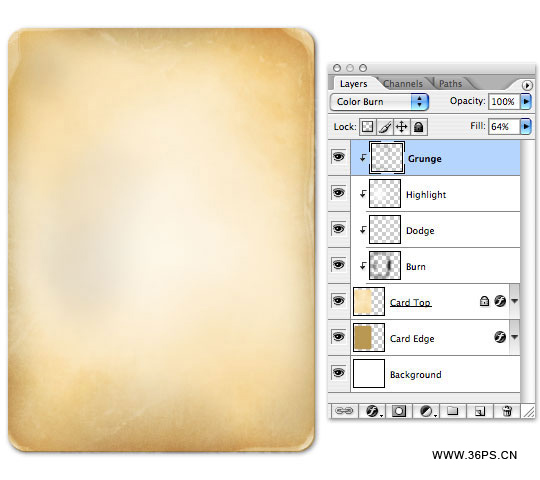The width and height of the screenshot is (540, 480).
Task: Hide the Card Top layer
Action: coord(339,301)
